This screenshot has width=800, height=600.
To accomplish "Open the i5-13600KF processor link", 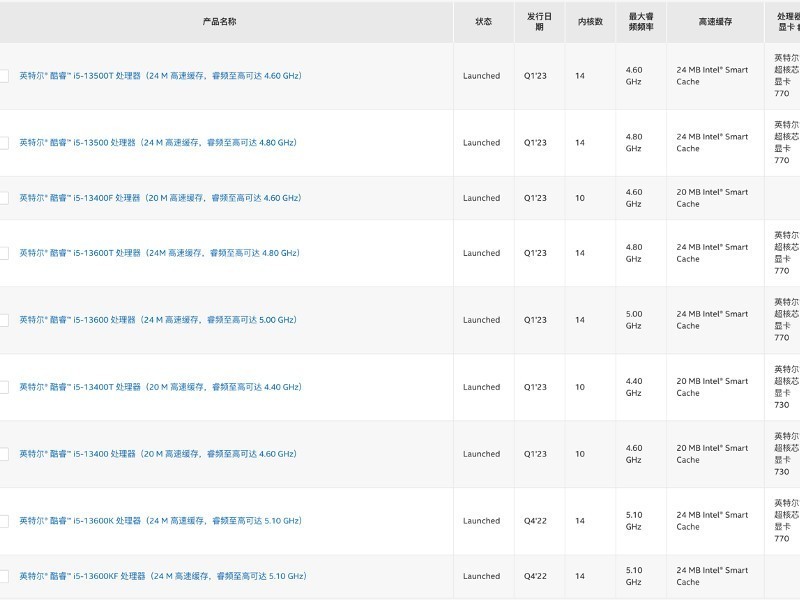I will pos(163,576).
